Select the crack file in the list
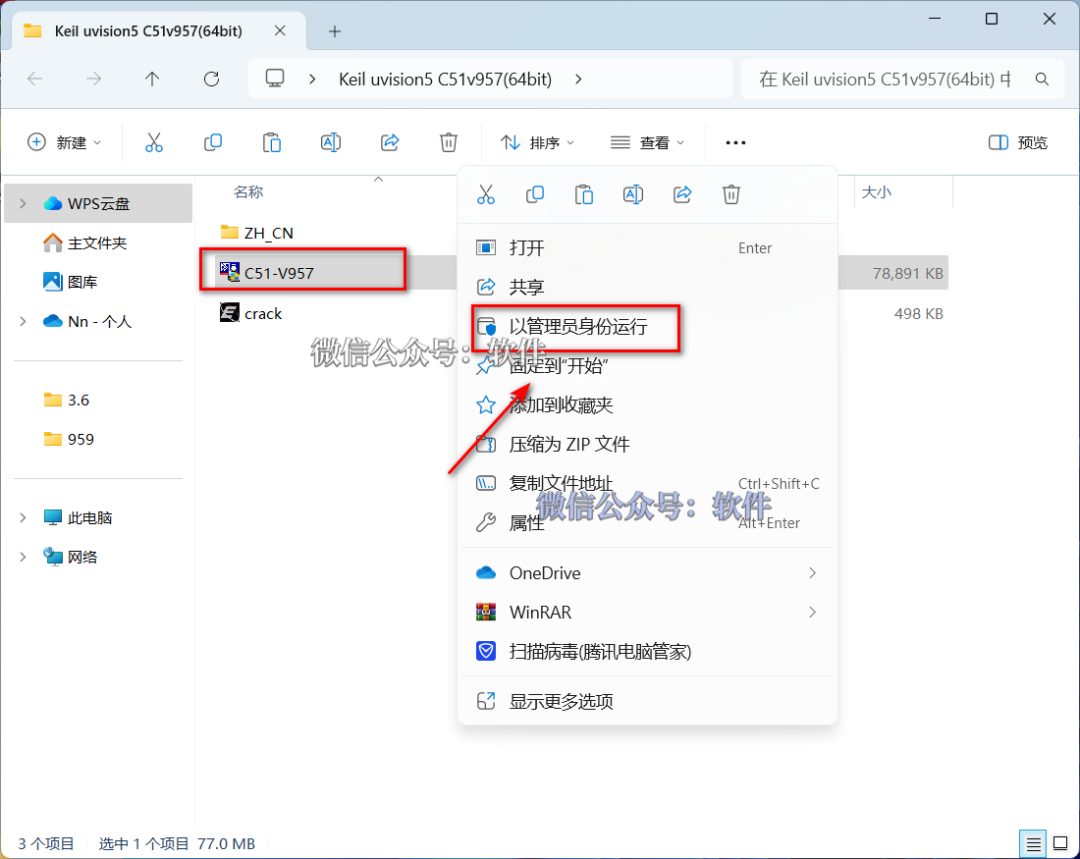This screenshot has height=859, width=1080. pyautogui.click(x=263, y=314)
